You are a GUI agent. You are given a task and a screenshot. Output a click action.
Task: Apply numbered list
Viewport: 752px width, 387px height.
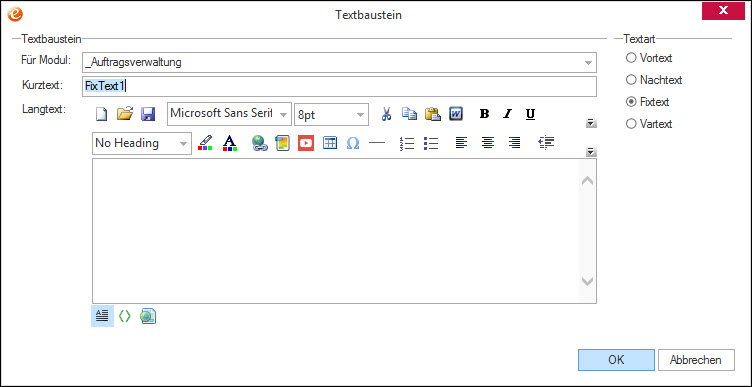pos(407,143)
